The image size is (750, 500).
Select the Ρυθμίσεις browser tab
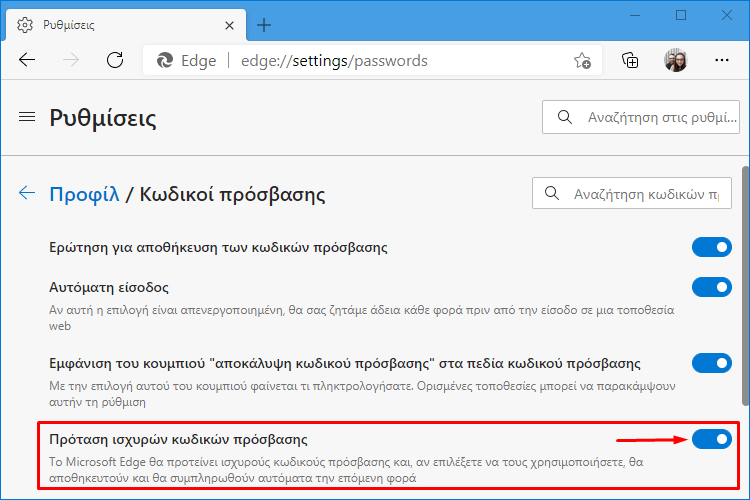126,25
